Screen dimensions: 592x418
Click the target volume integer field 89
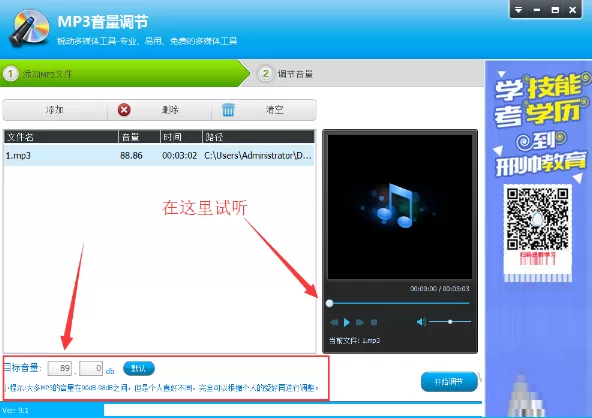(x=60, y=368)
